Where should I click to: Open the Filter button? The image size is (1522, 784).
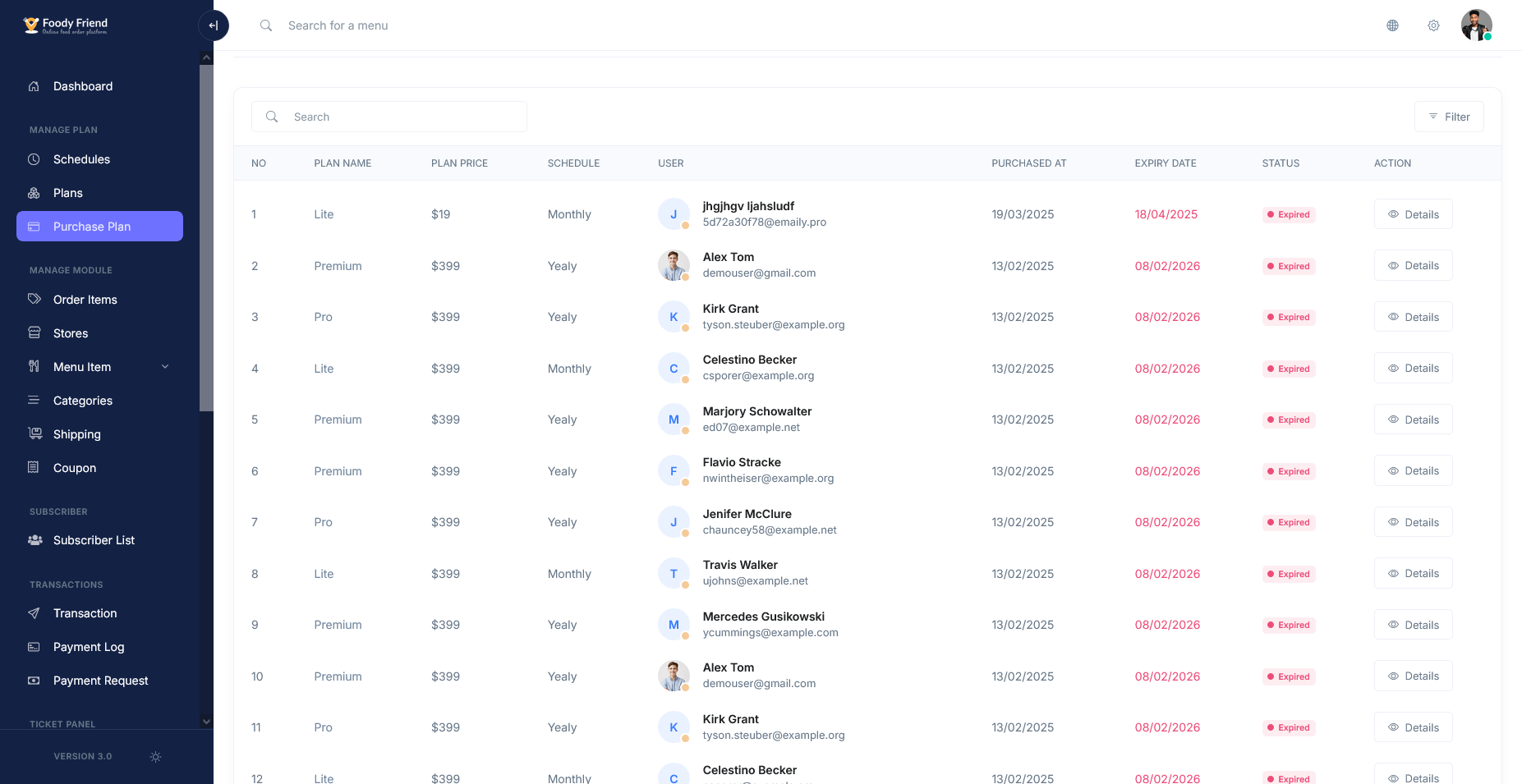point(1449,117)
